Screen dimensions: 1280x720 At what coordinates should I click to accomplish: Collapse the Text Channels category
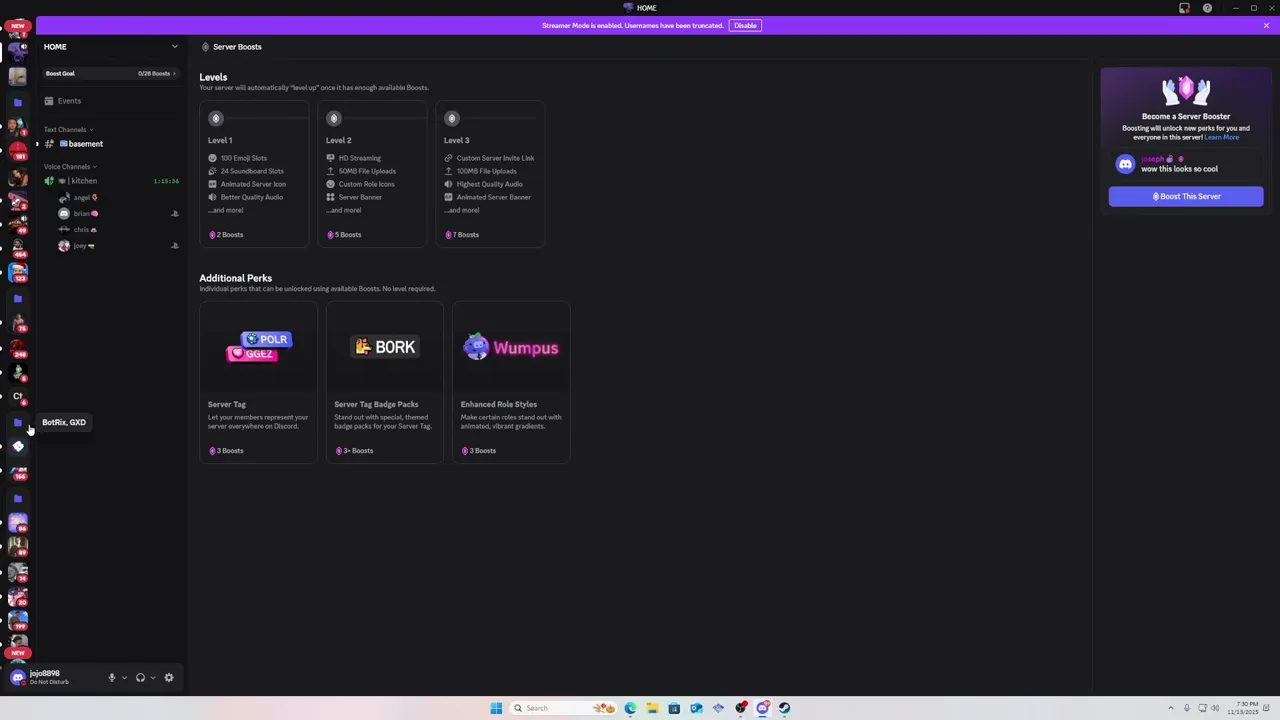coord(68,129)
